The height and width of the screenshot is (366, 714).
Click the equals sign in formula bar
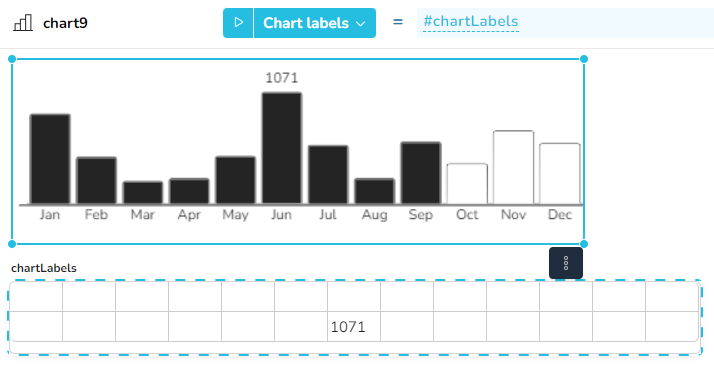tap(398, 22)
